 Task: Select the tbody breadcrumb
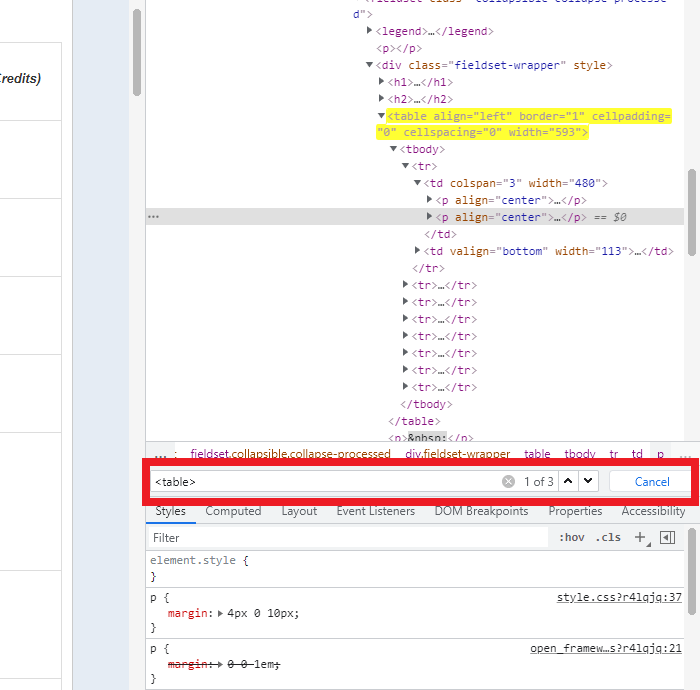[x=579, y=453]
